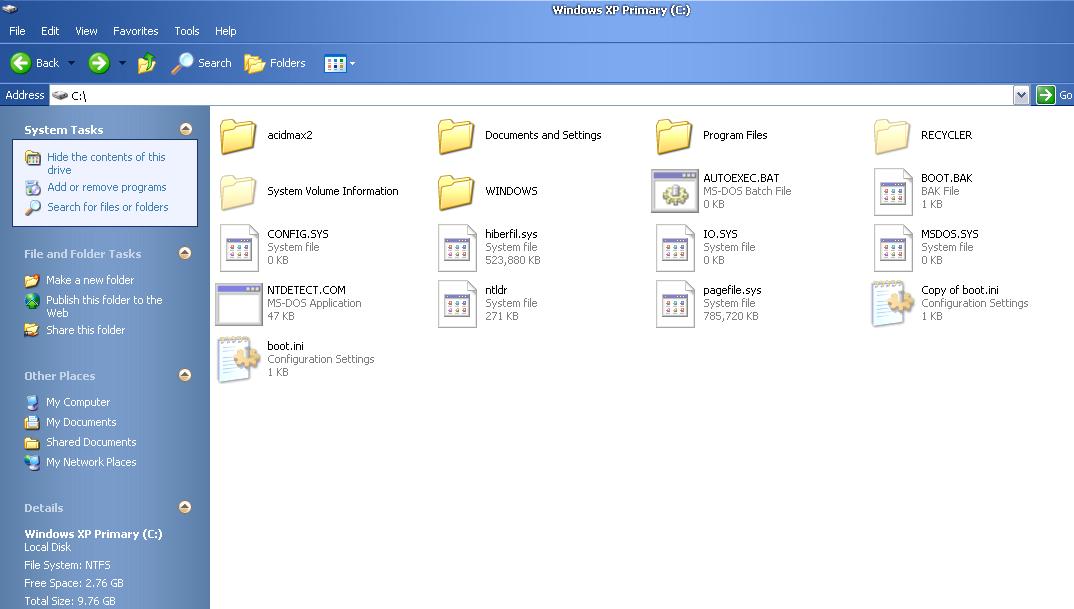Collapse the System Tasks panel

186,129
